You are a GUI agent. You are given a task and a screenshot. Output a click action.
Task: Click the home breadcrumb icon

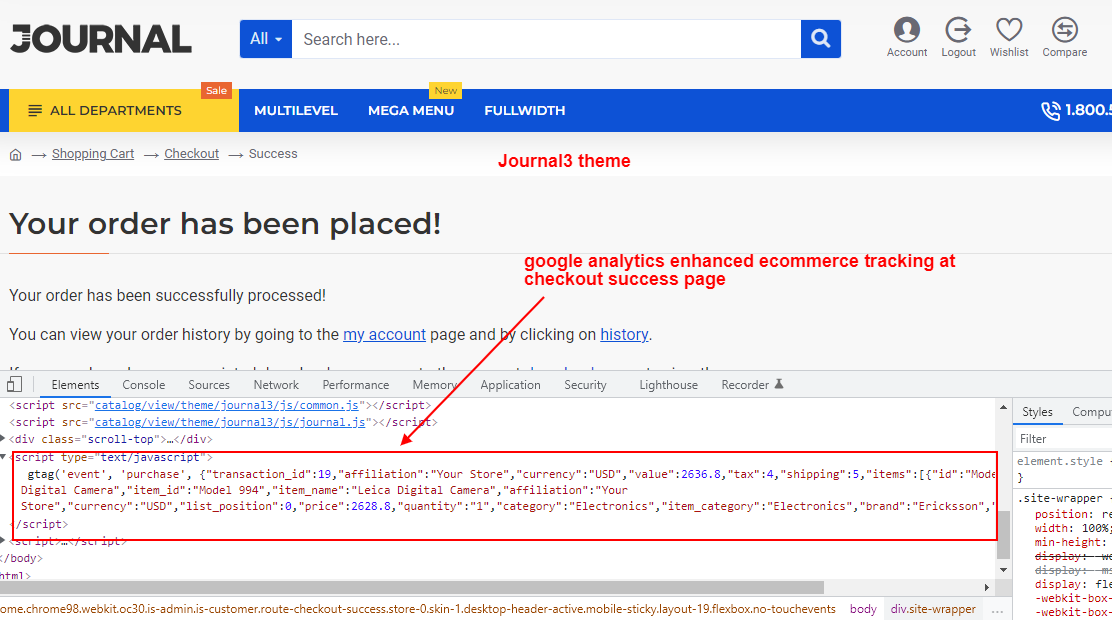tap(16, 155)
